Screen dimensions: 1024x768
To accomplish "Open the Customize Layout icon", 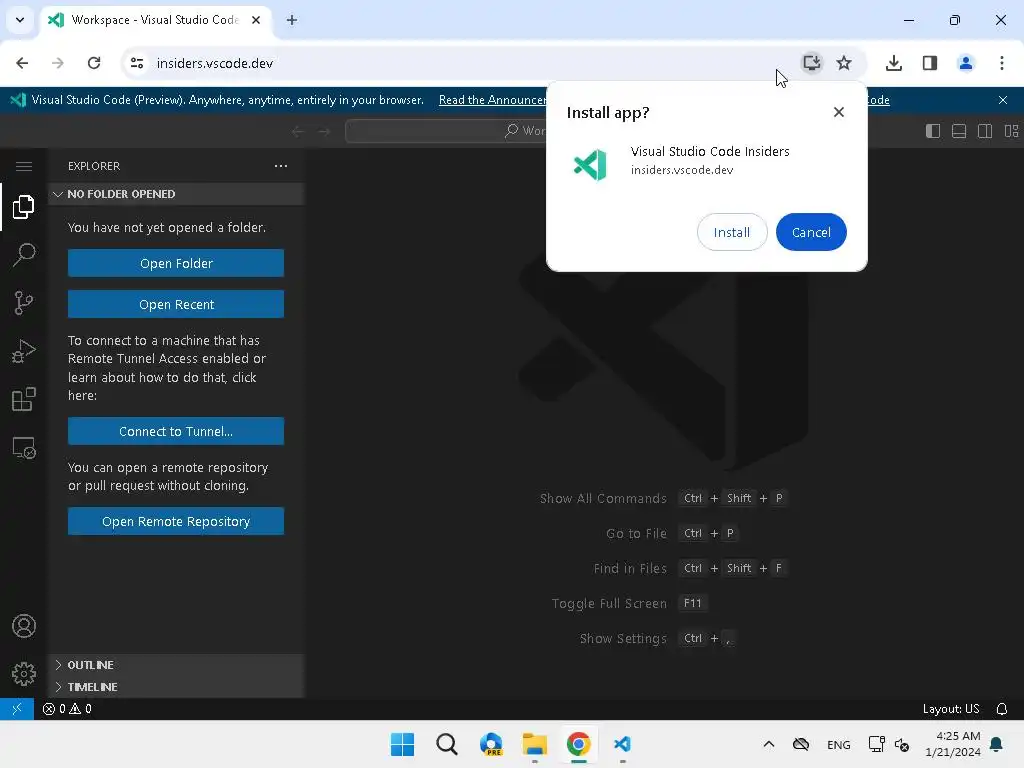I will click(1011, 131).
